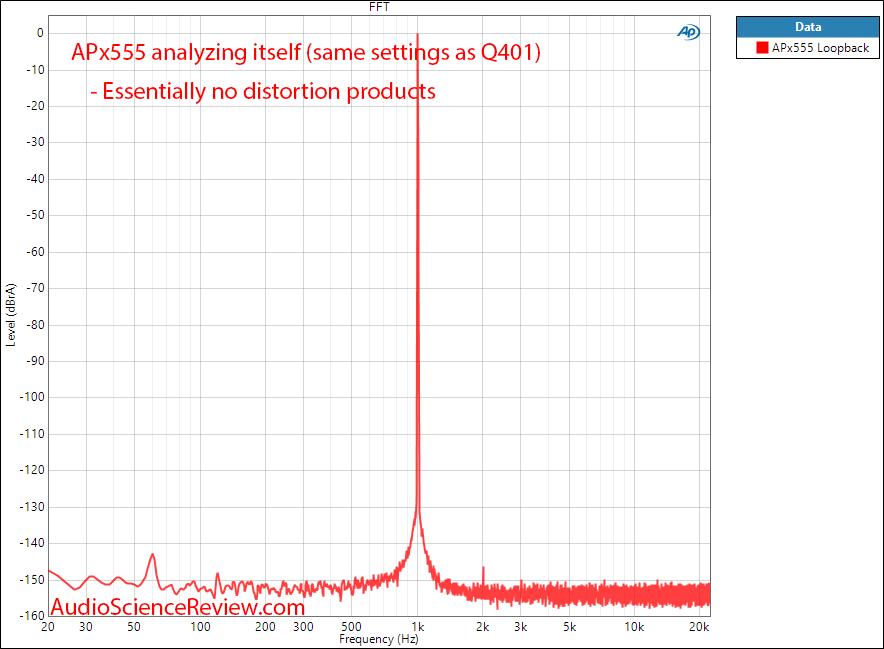Click the 0 level axis tick label
This screenshot has width=884, height=649.
pyautogui.click(x=40, y=33)
